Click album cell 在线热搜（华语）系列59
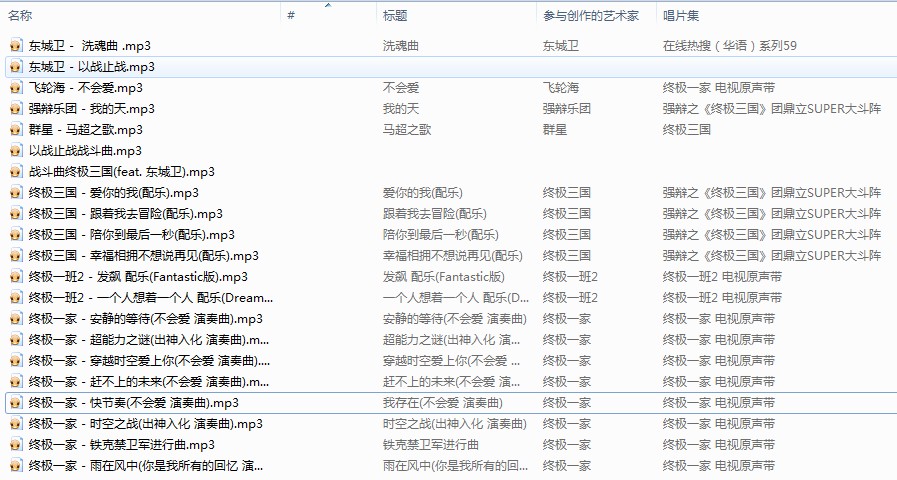897x480 pixels. coord(730,46)
